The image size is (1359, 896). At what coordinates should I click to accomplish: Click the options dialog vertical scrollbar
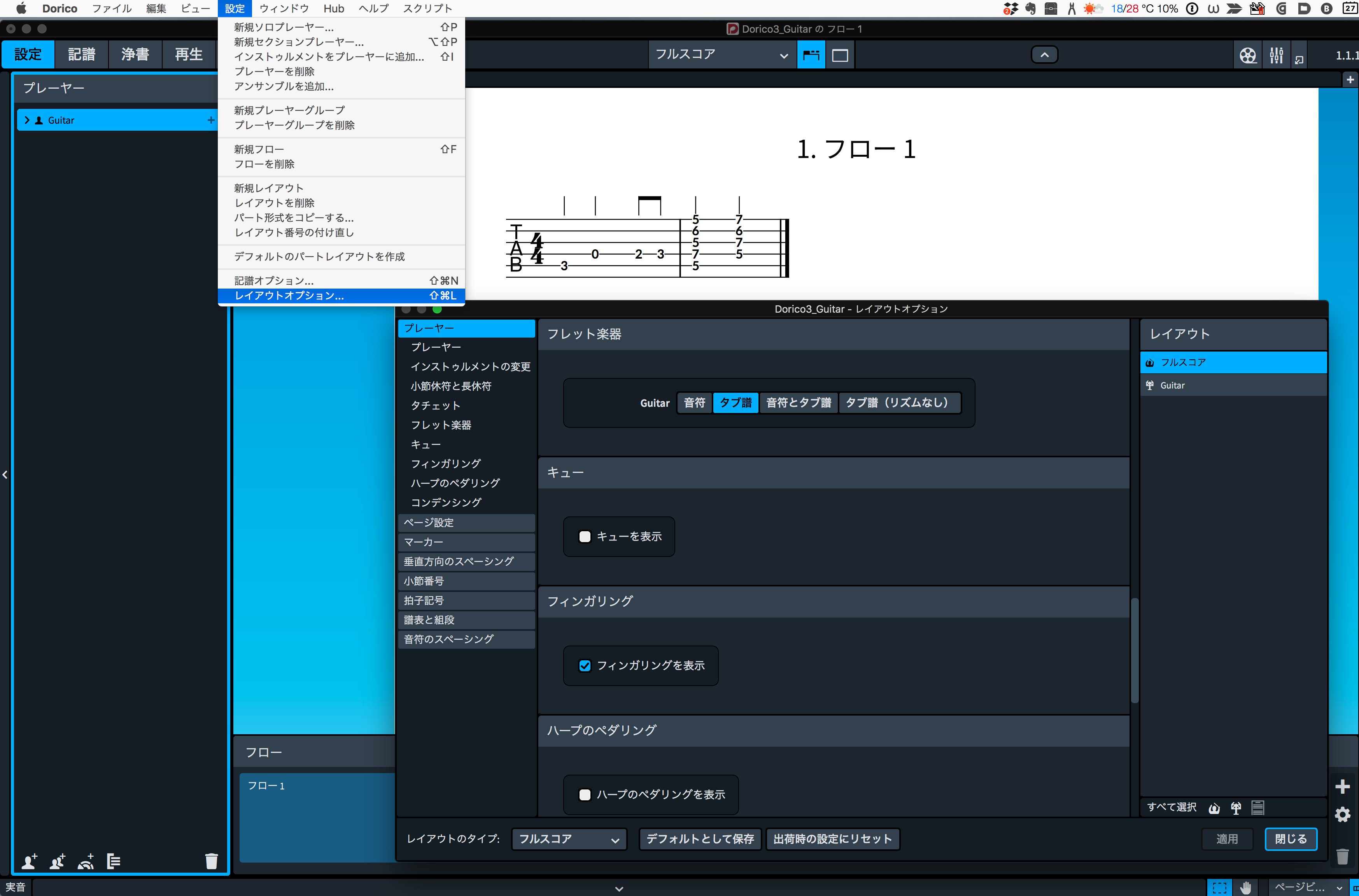1135,650
